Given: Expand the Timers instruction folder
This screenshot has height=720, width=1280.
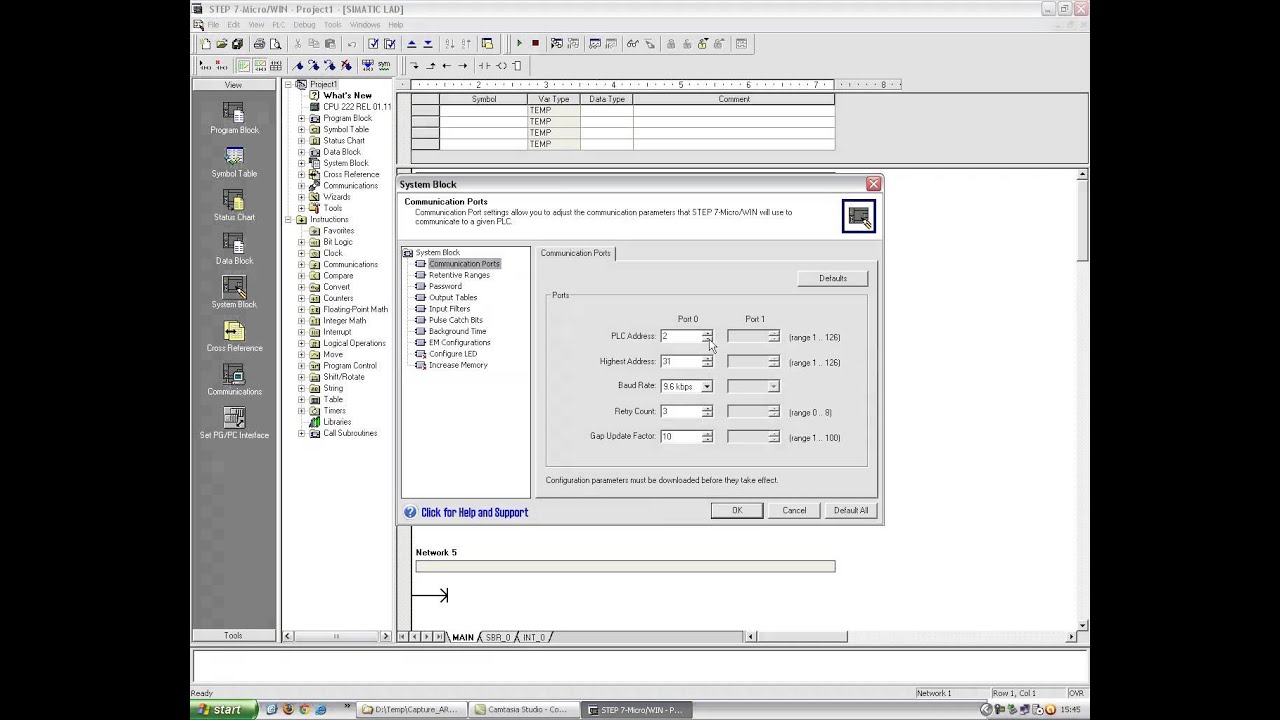Looking at the screenshot, I should tap(302, 411).
